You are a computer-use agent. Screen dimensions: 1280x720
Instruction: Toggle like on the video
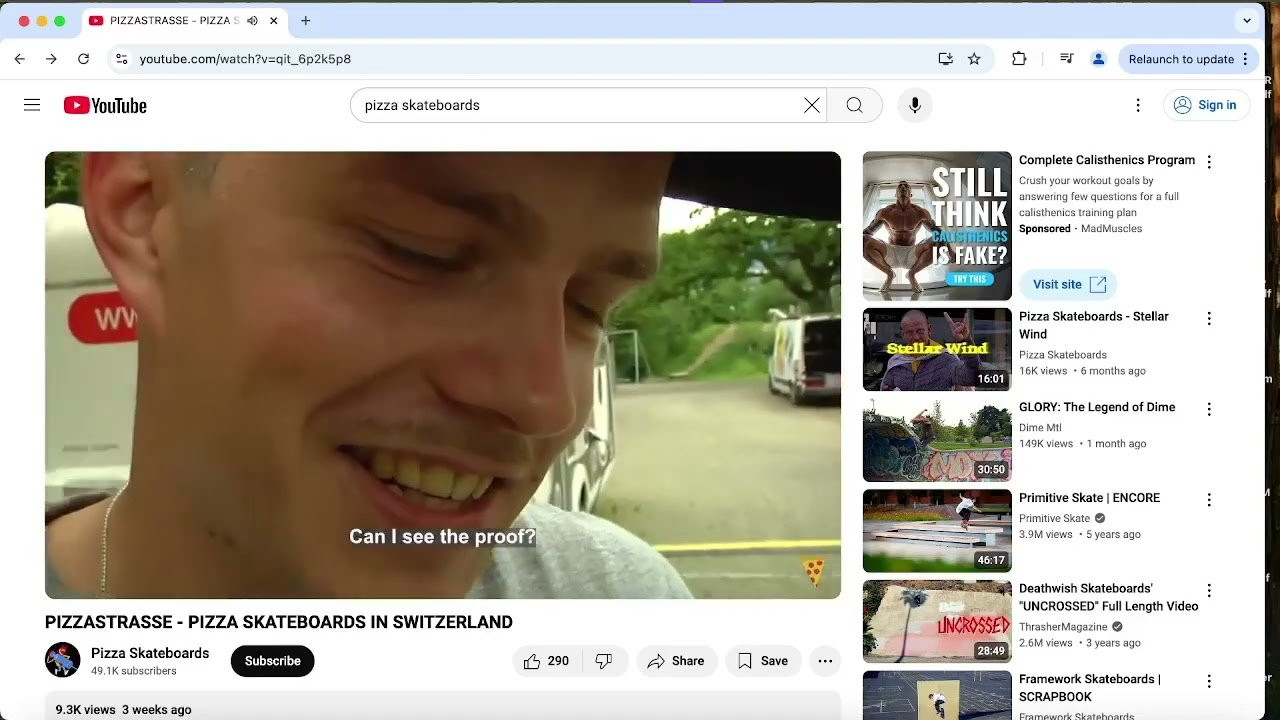pos(546,661)
